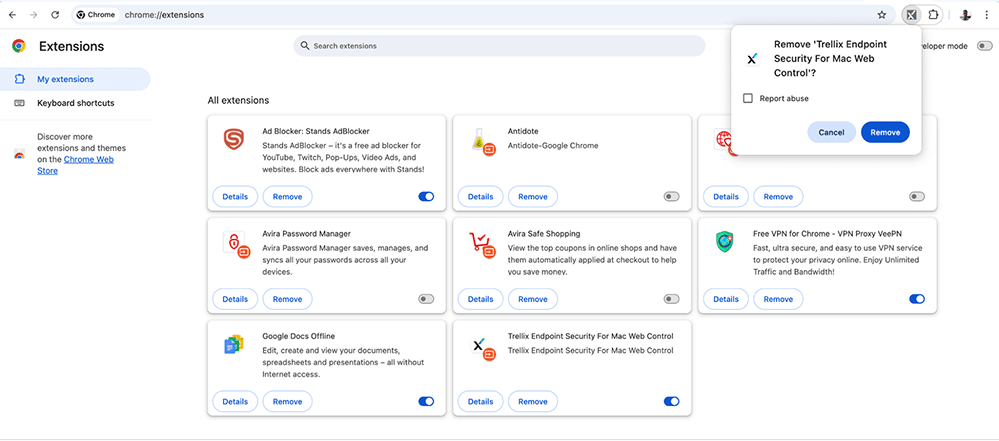
Task: Turn off Trellix Endpoint Security toggle
Action: (x=672, y=401)
